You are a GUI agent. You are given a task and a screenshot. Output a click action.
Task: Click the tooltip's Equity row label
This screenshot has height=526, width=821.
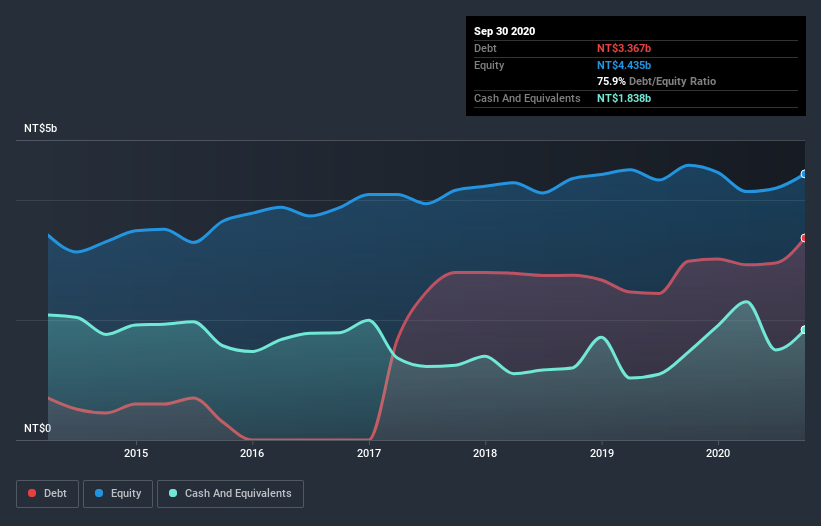(489, 65)
